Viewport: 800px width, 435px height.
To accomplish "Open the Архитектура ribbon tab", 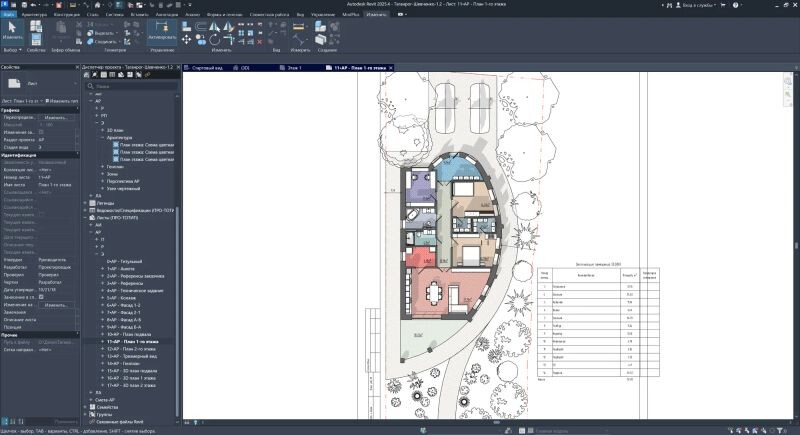I will pos(33,16).
